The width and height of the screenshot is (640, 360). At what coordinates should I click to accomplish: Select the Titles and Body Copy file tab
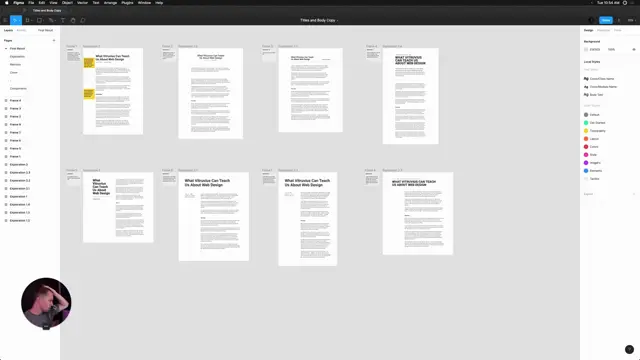click(x=47, y=10)
